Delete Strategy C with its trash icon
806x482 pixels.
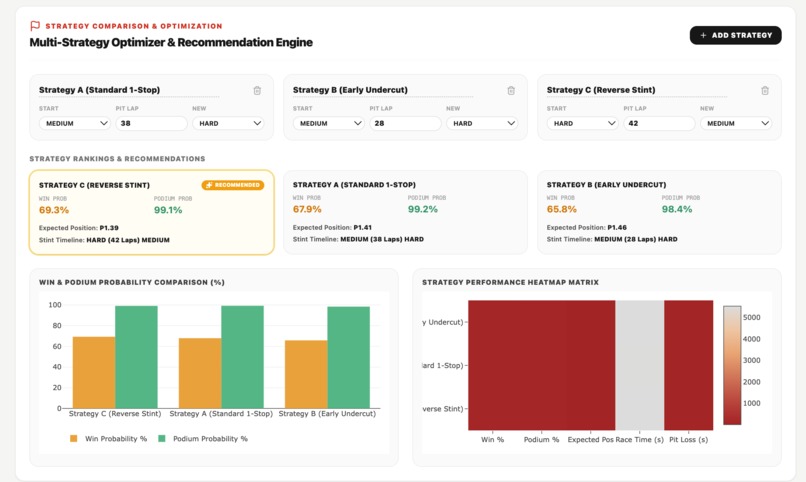tap(765, 90)
